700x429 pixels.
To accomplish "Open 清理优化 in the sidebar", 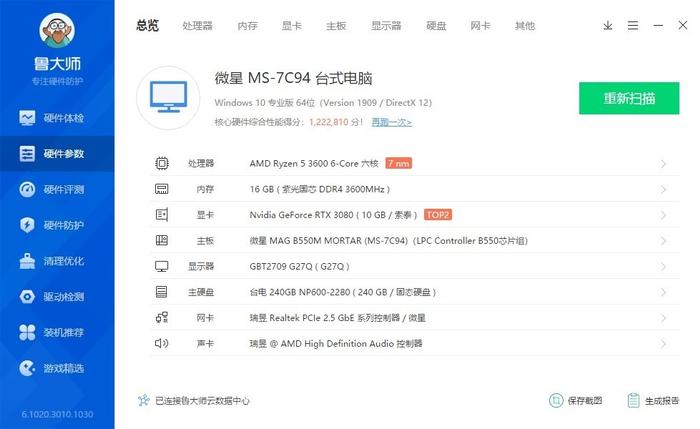I will pyautogui.click(x=57, y=261).
